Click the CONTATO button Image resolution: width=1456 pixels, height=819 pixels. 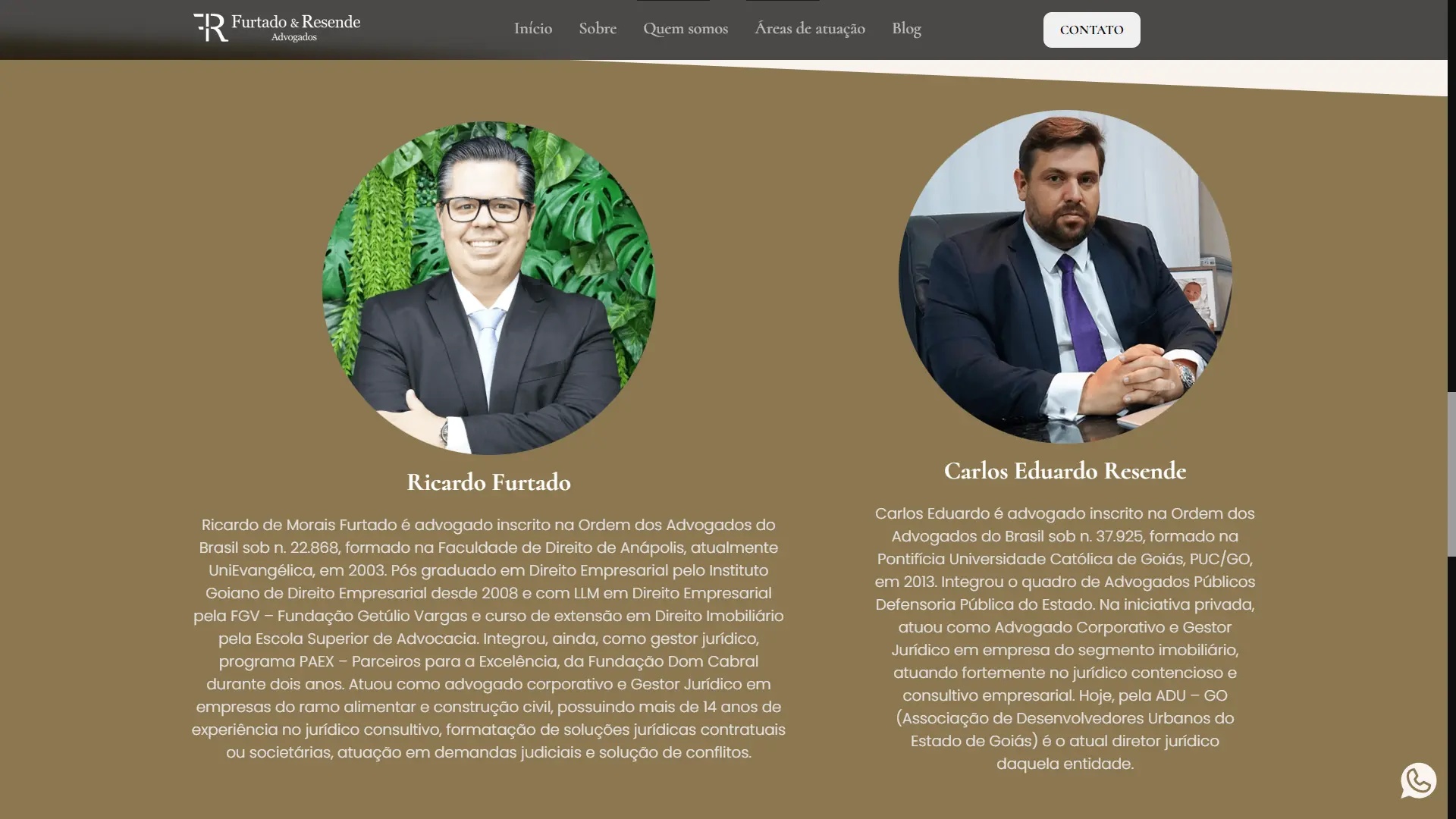[1091, 30]
